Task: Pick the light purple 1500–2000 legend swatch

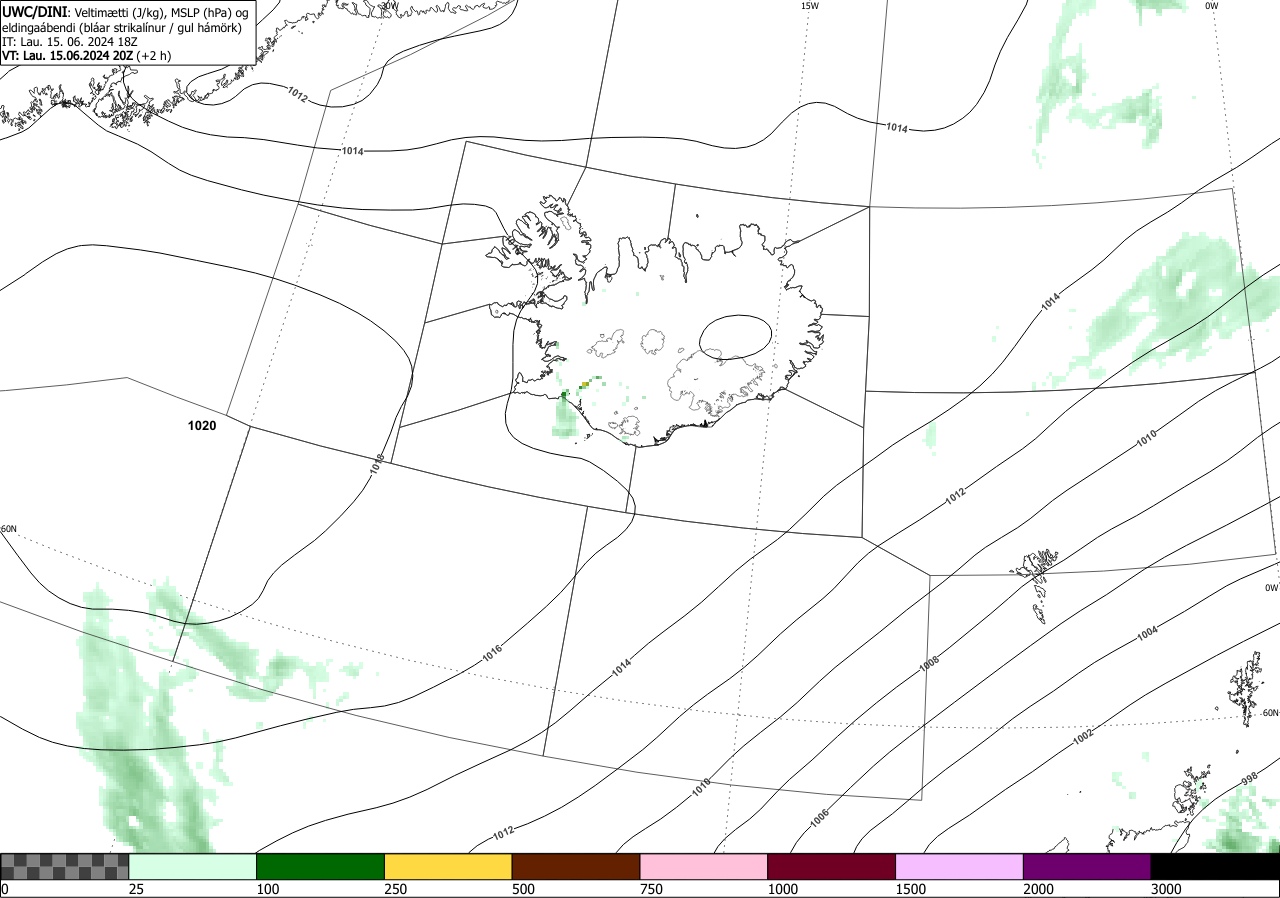Action: pos(959,866)
